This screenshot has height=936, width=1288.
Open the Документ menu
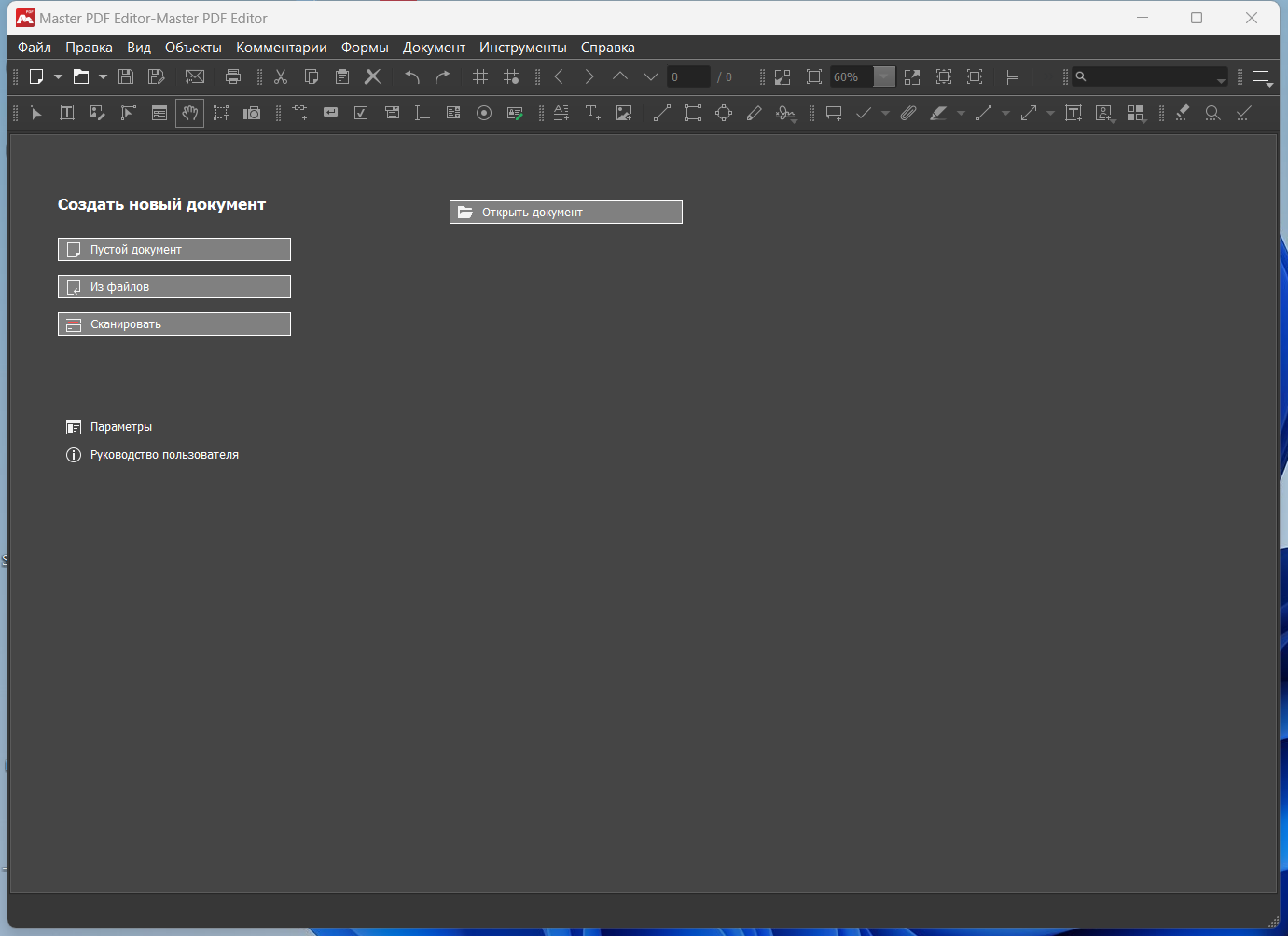434,48
